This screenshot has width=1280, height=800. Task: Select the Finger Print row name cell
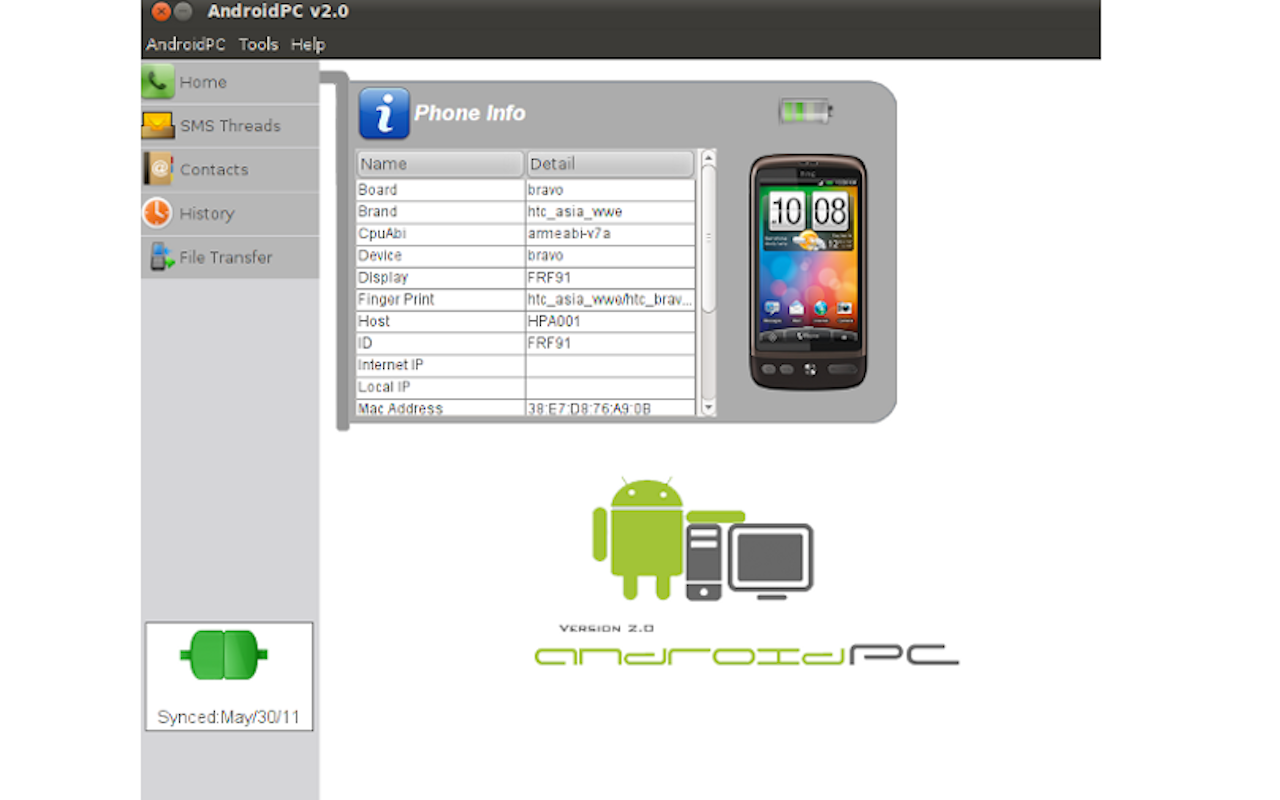[x=441, y=300]
